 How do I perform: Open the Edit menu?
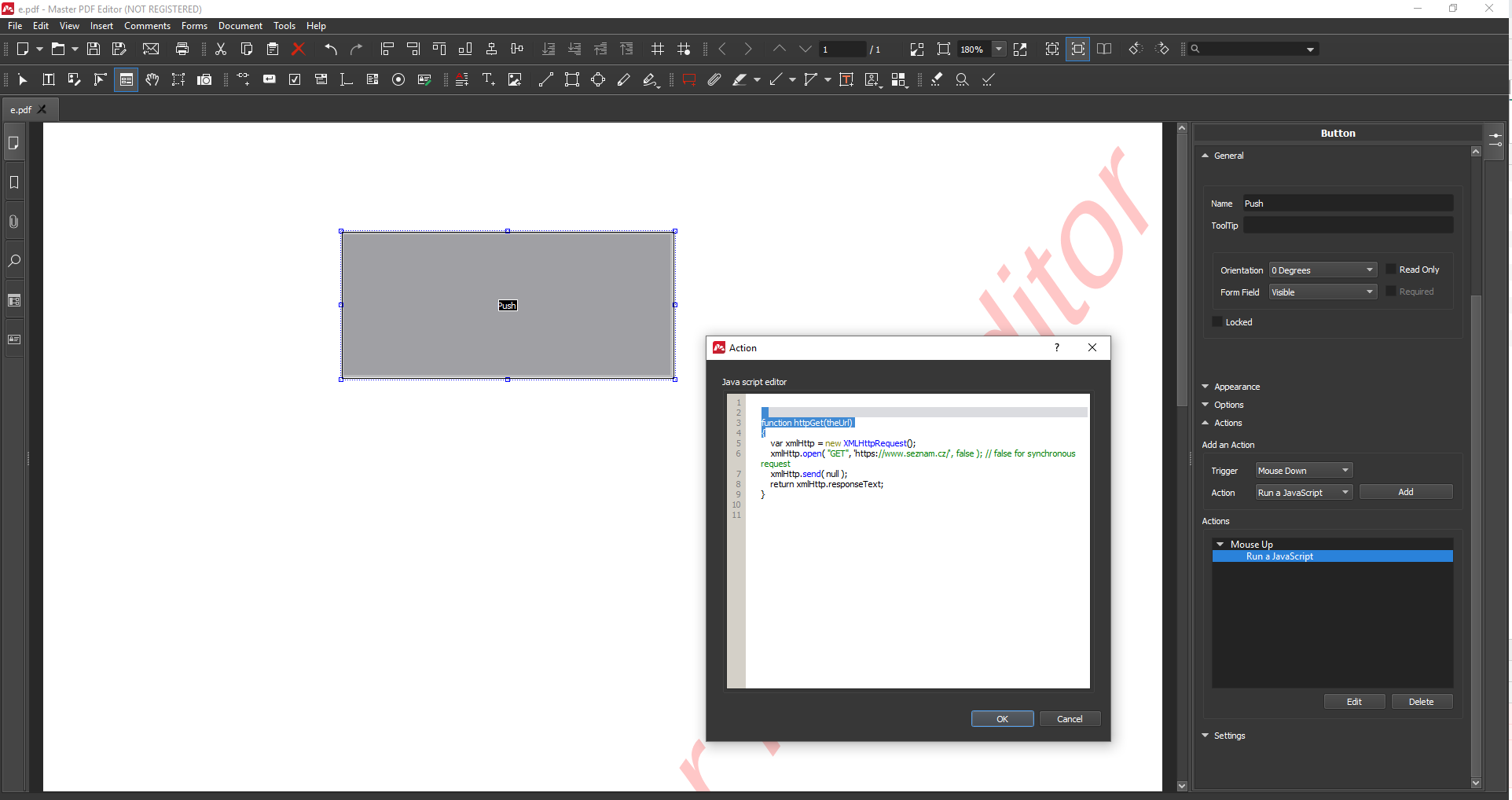(x=41, y=26)
